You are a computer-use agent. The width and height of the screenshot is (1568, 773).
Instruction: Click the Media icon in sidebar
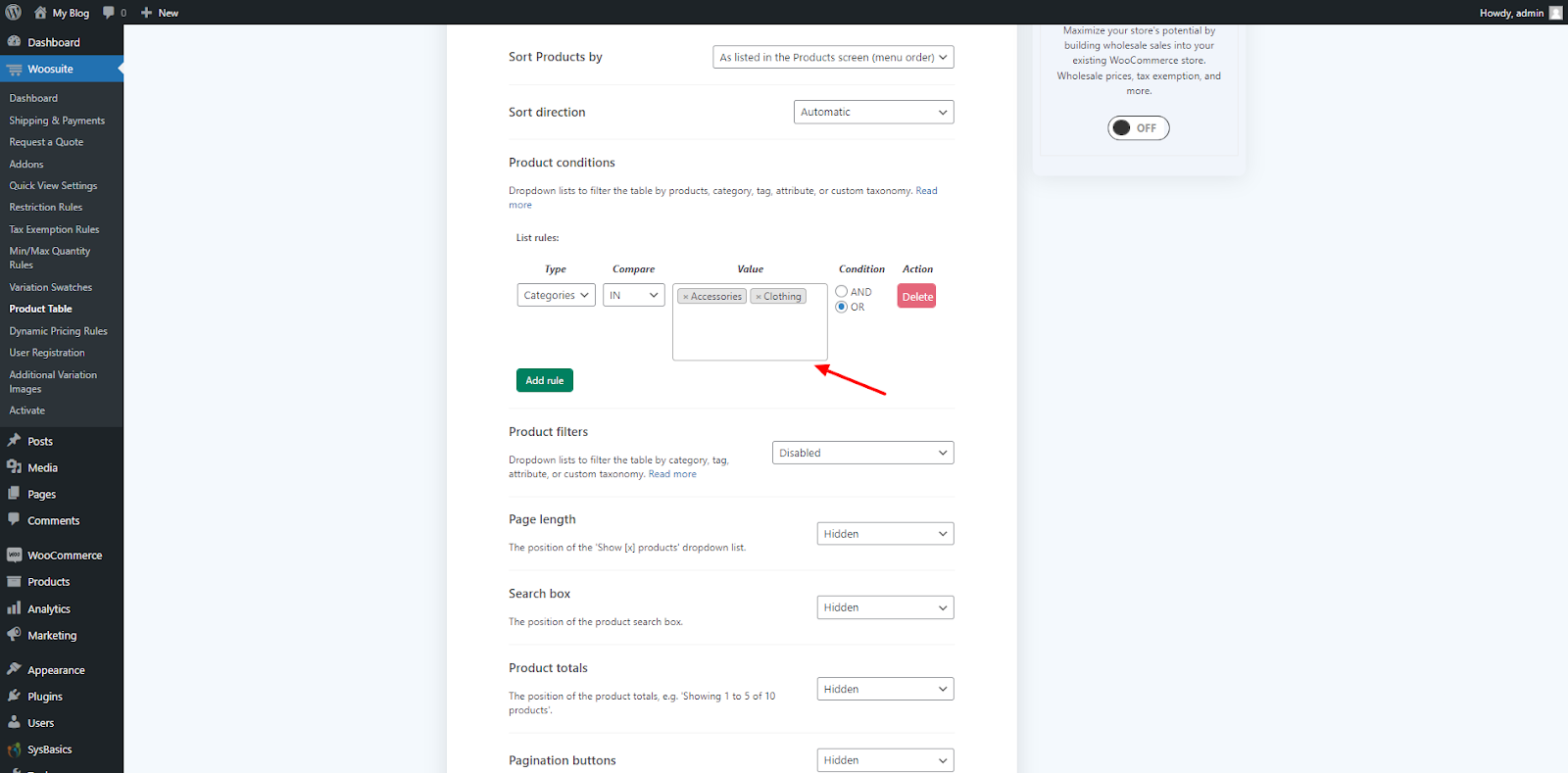pyautogui.click(x=14, y=467)
